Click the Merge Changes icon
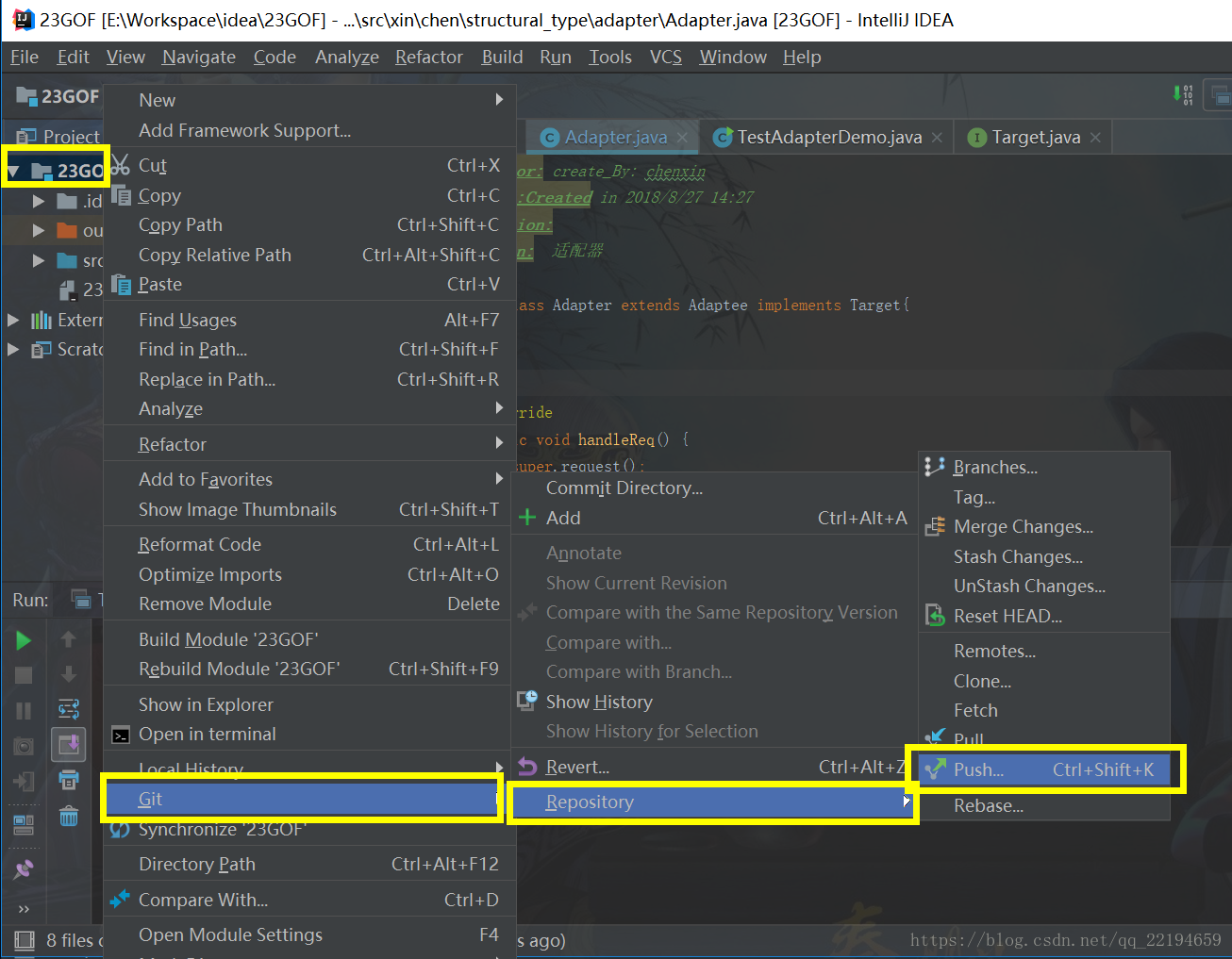This screenshot has height=959, width=1232. coord(935,526)
